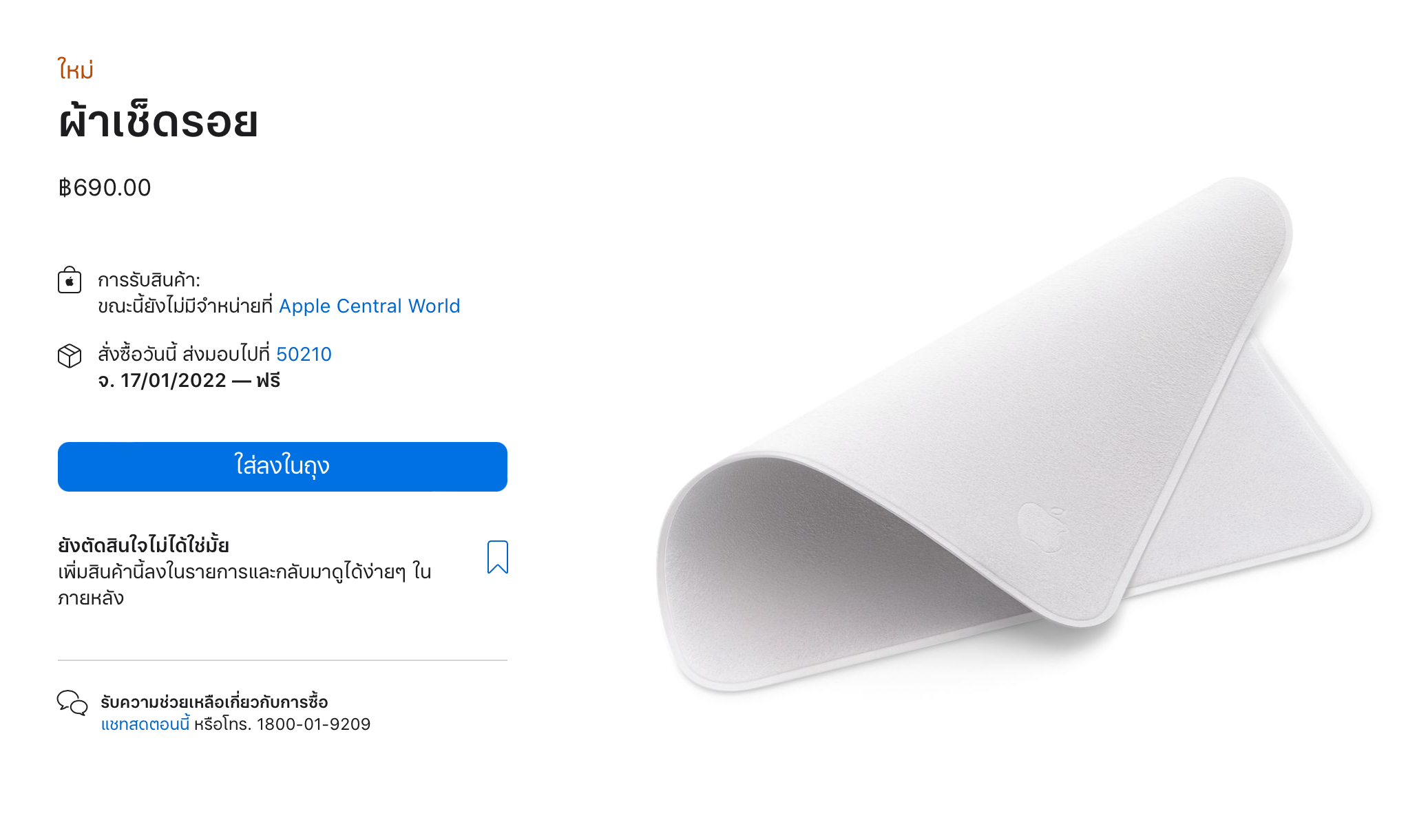Screen dimensions: 1428x840
Task: Add to bag with ใส่ลงในถุง button
Action: [x=282, y=467]
